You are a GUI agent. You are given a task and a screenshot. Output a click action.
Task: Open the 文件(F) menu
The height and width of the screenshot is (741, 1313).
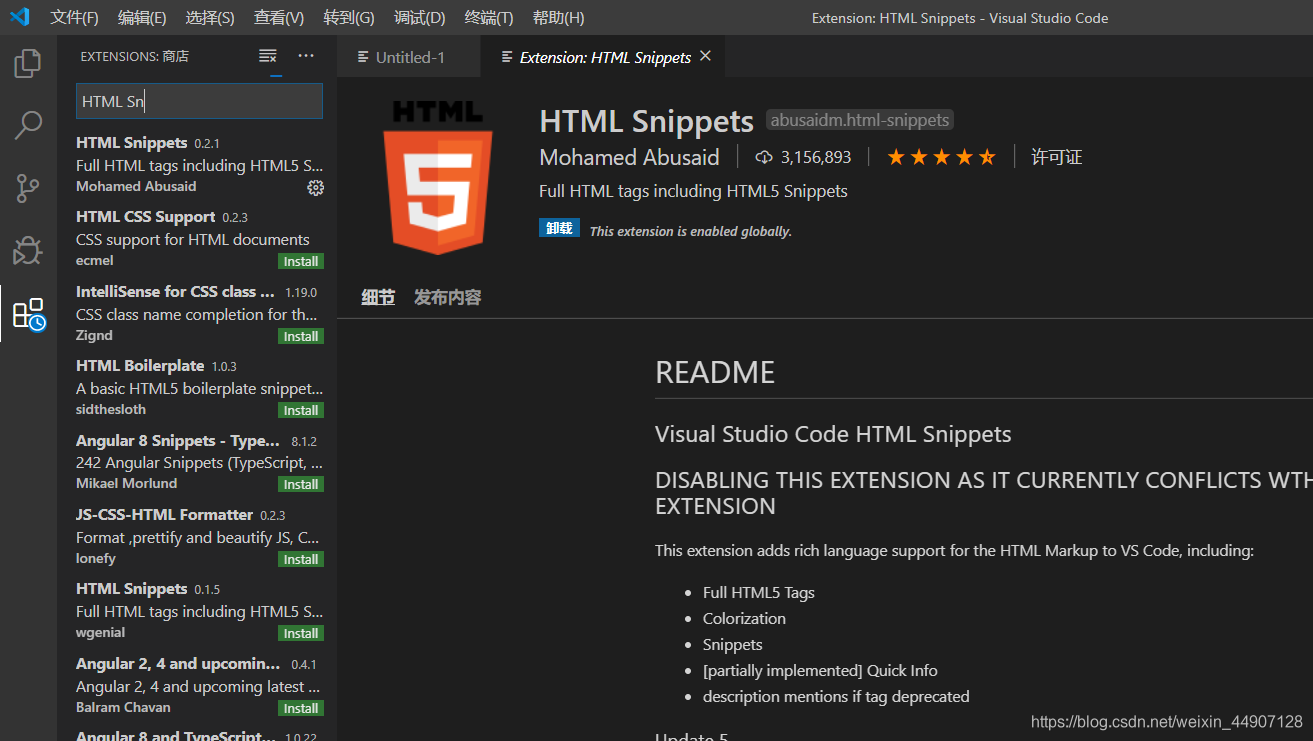pyautogui.click(x=74, y=18)
